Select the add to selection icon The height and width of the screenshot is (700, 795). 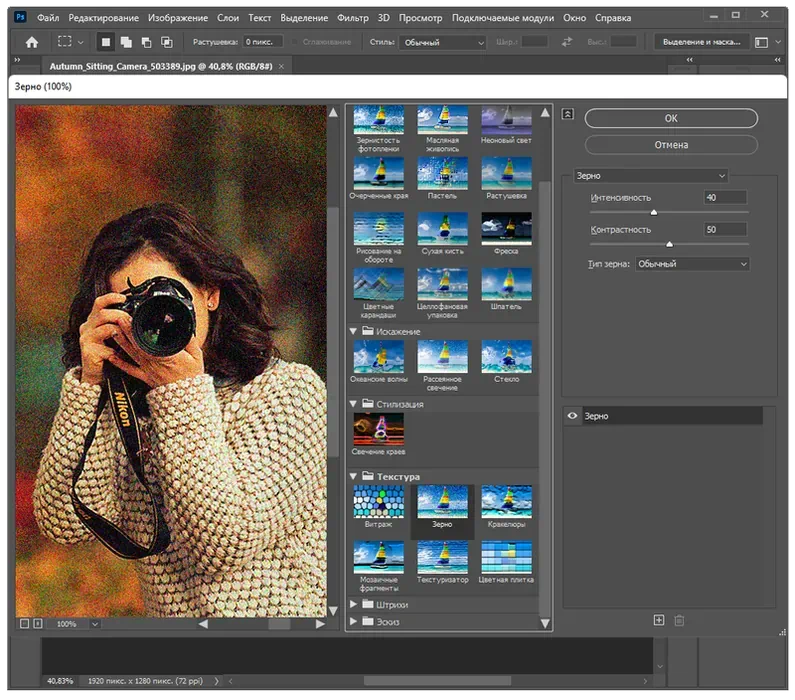click(126, 42)
